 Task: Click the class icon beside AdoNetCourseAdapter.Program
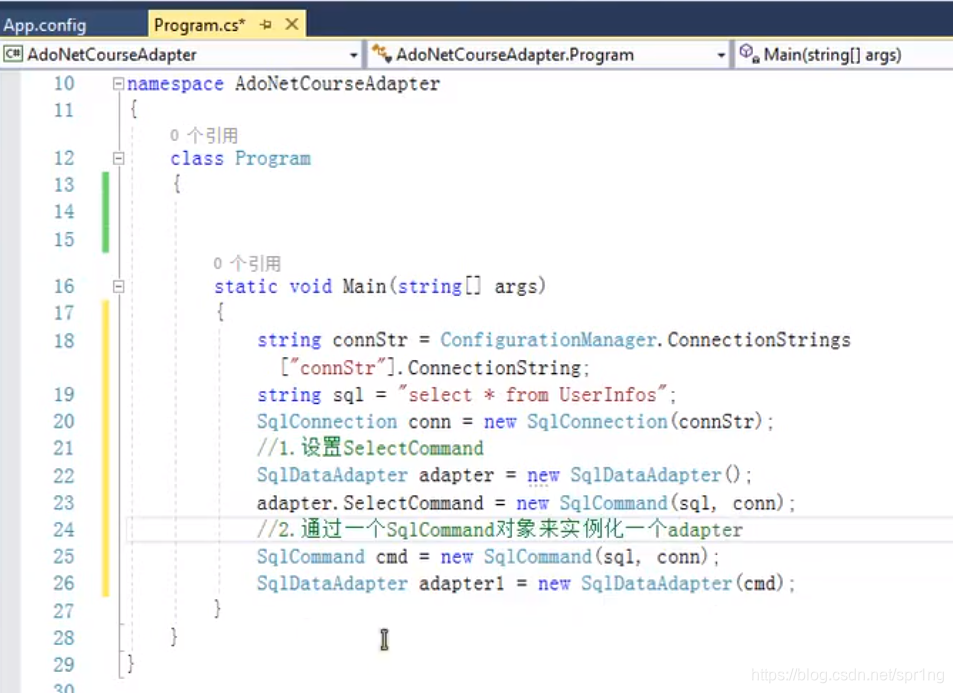381,54
